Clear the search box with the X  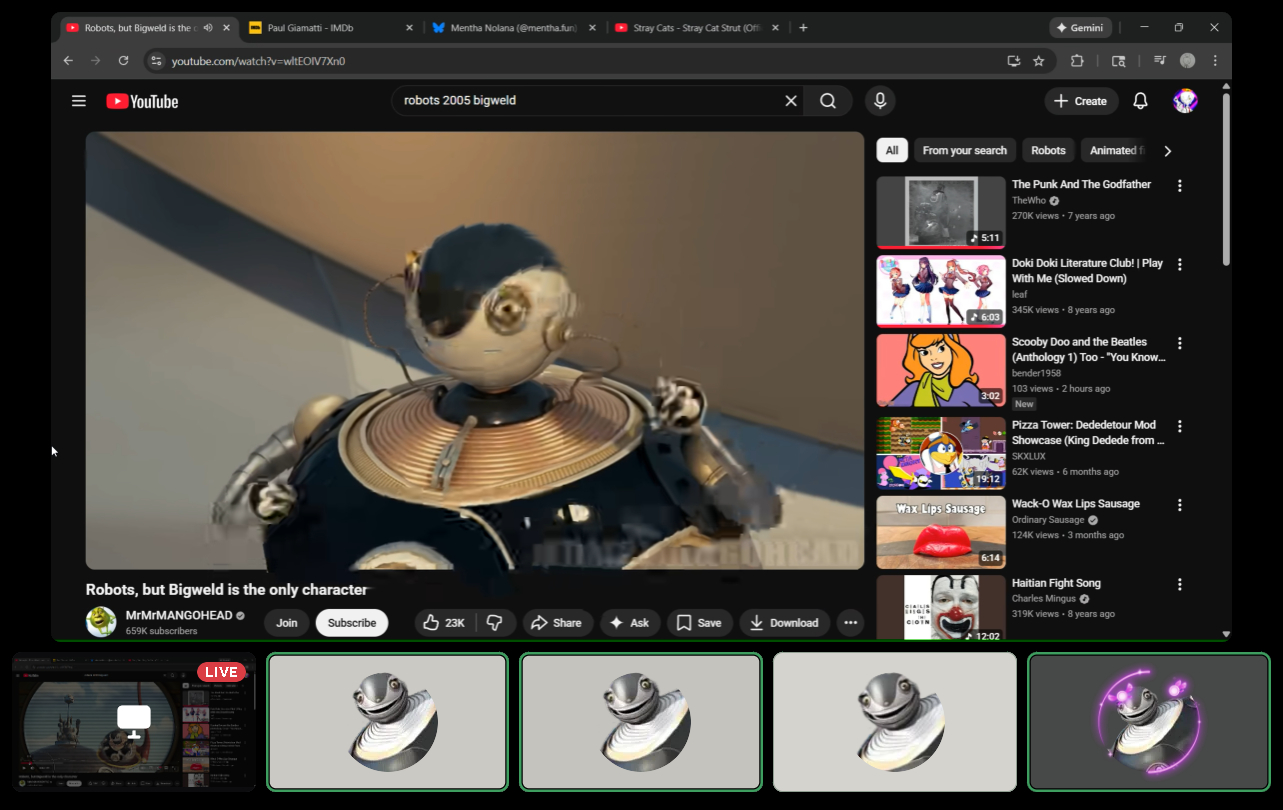[791, 101]
